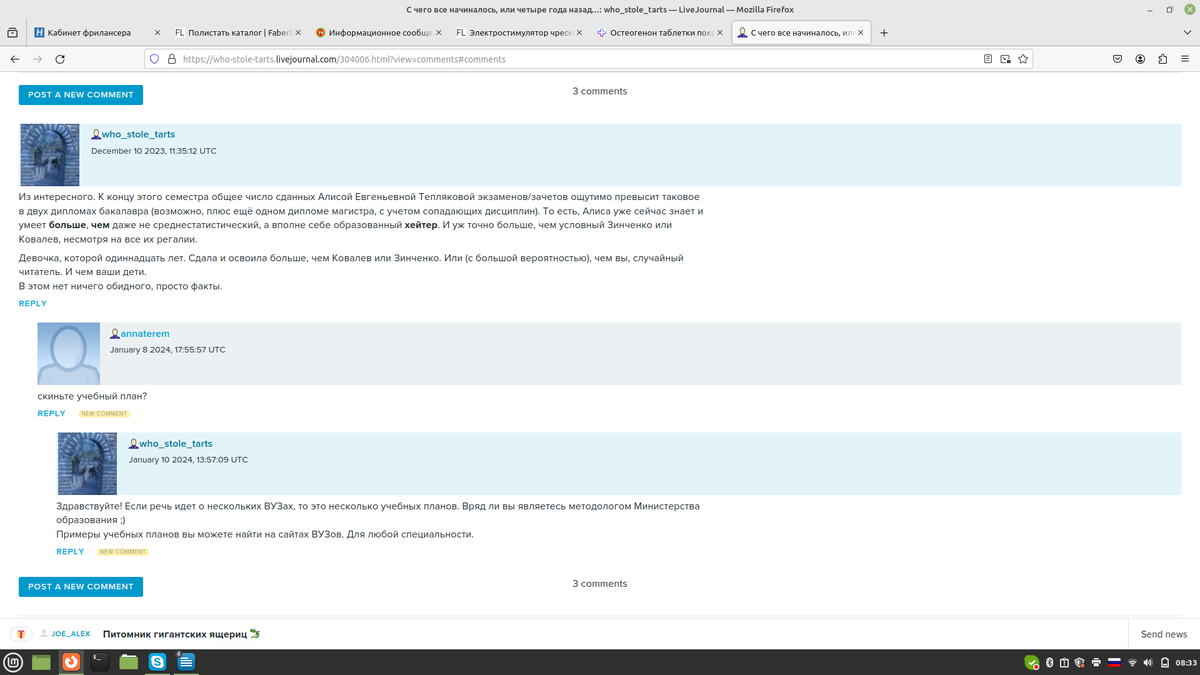Reply to the December 10 comment

[33, 304]
